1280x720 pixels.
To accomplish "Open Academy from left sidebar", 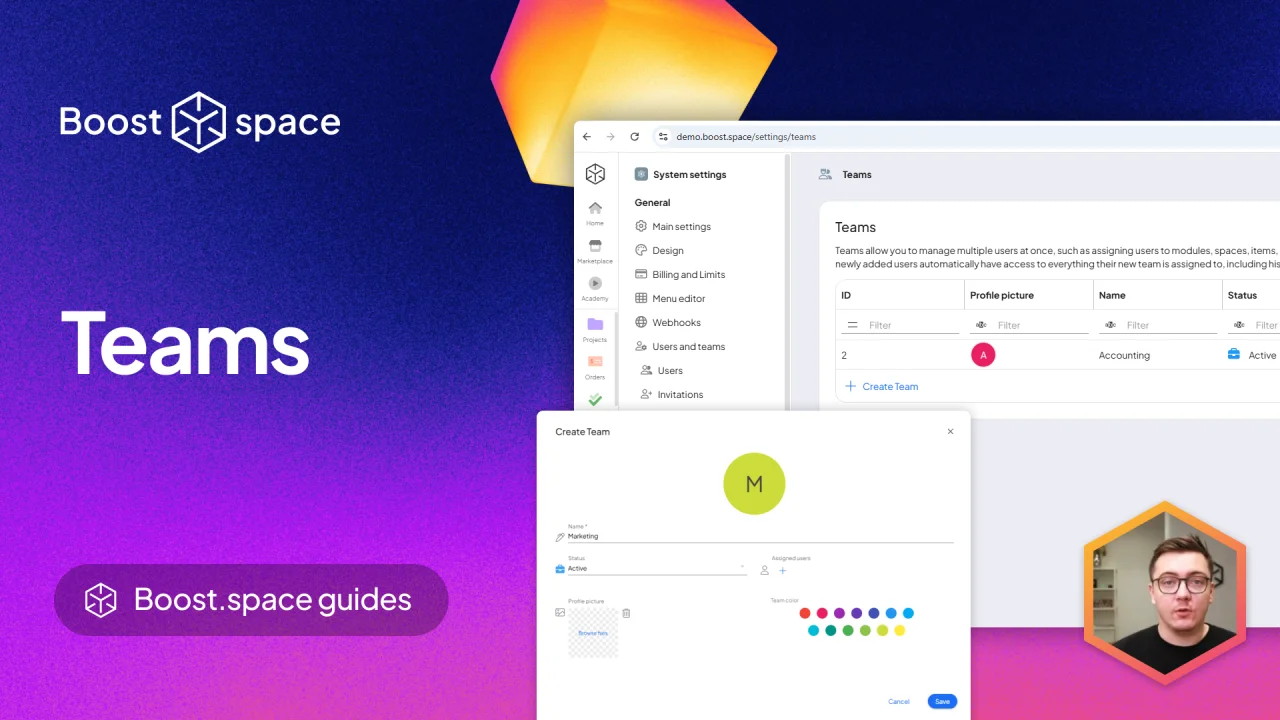I will (595, 289).
